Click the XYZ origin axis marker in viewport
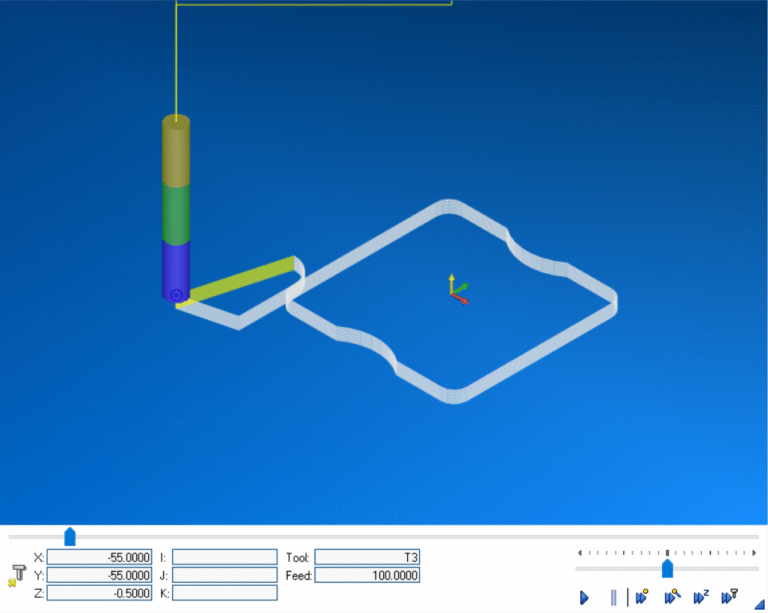 click(x=455, y=289)
